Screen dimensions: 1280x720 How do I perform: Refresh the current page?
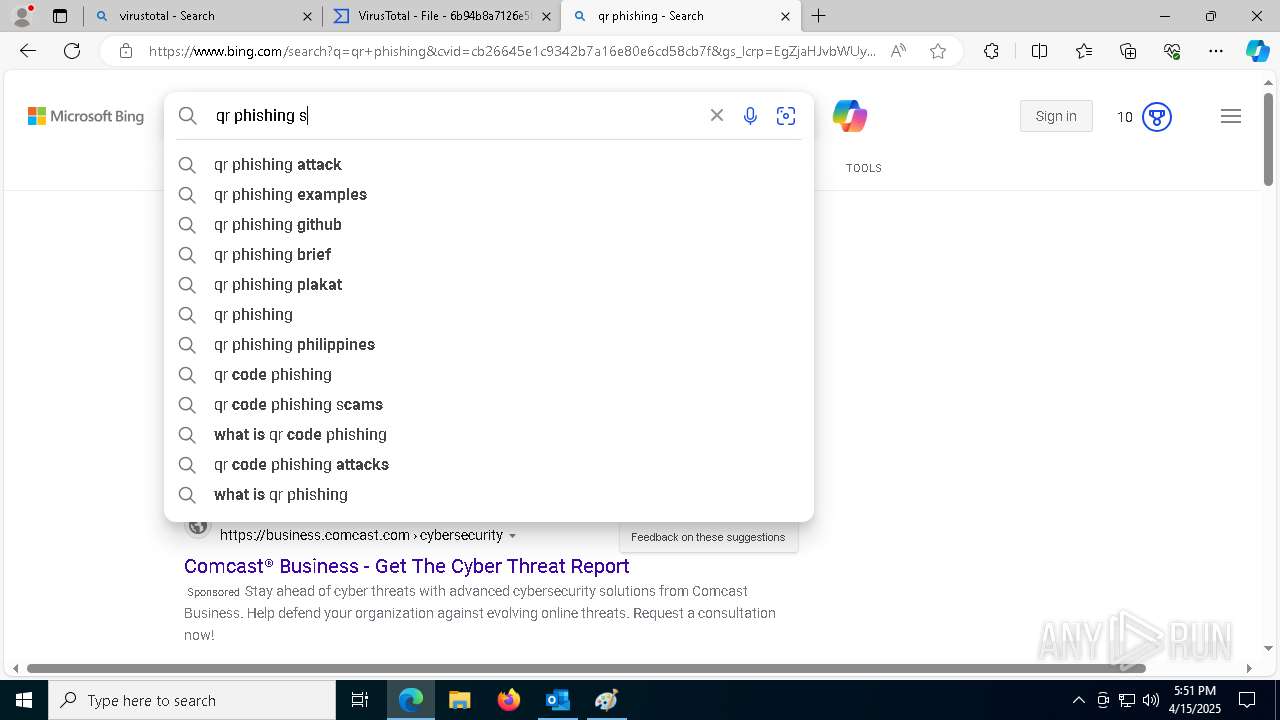click(72, 51)
